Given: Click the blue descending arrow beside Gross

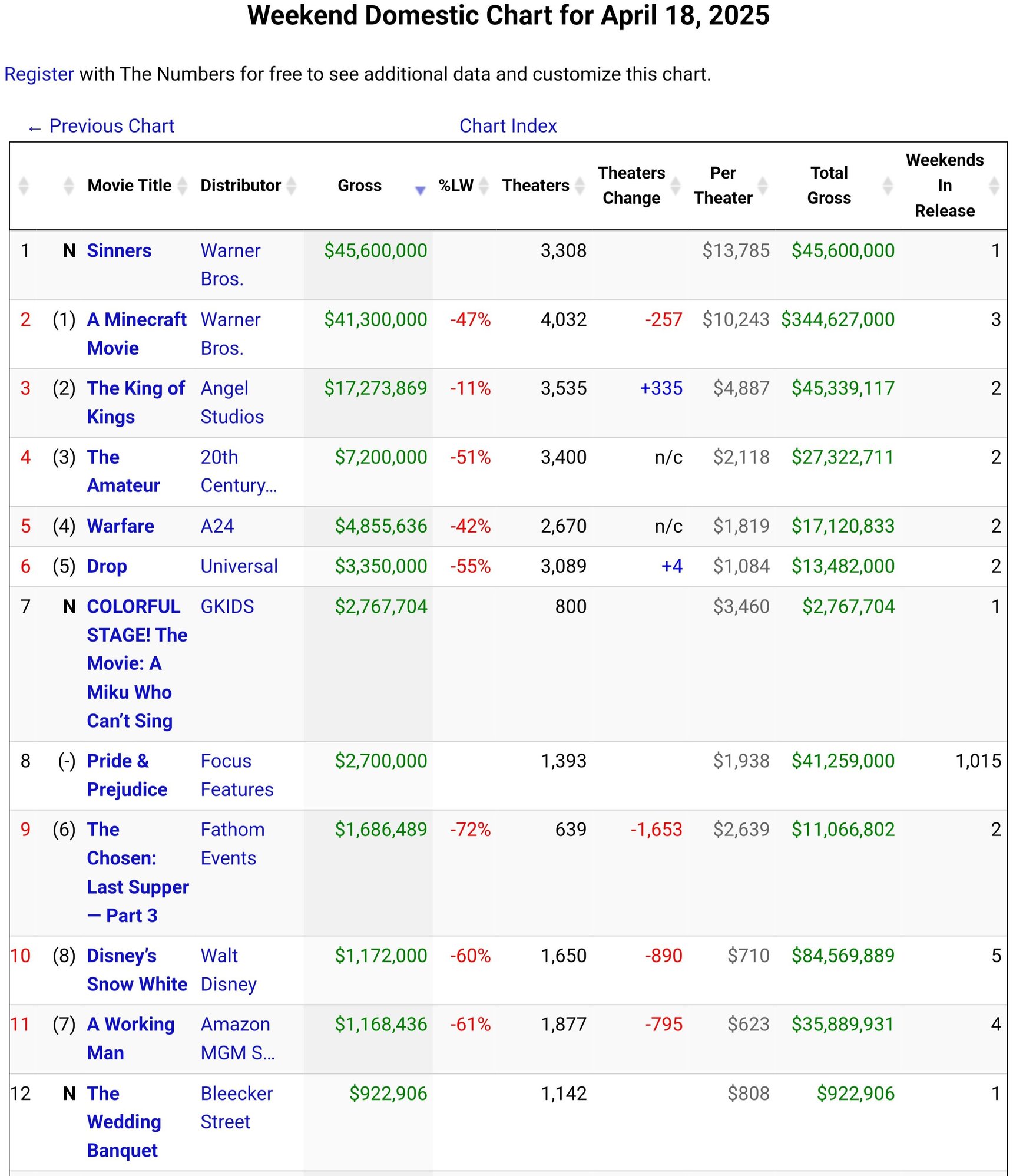Looking at the screenshot, I should click(x=420, y=190).
